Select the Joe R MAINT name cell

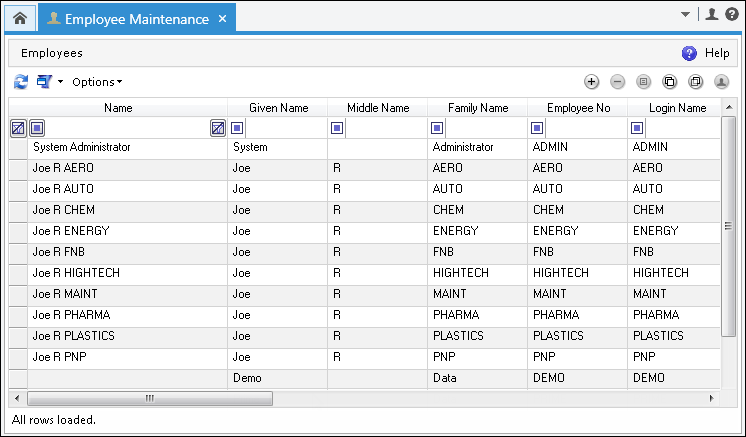click(x=128, y=294)
